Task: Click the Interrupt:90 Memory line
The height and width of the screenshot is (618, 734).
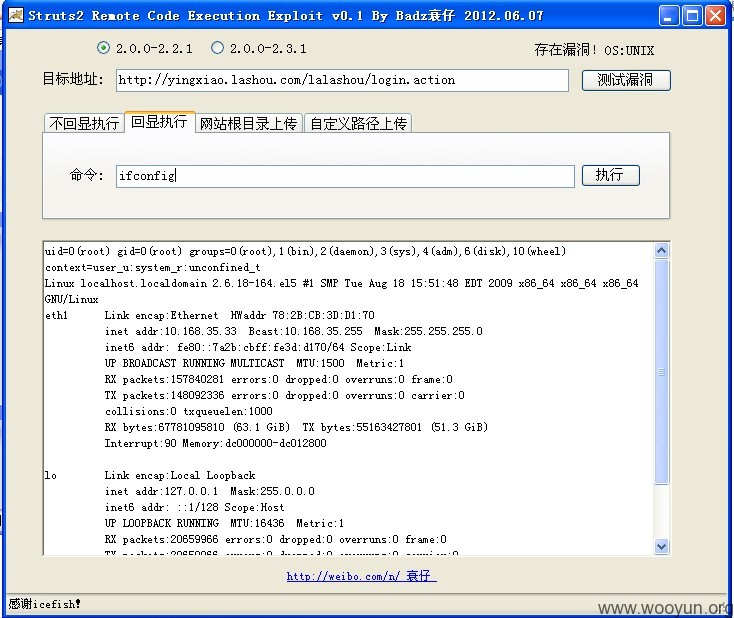Action: [215, 443]
